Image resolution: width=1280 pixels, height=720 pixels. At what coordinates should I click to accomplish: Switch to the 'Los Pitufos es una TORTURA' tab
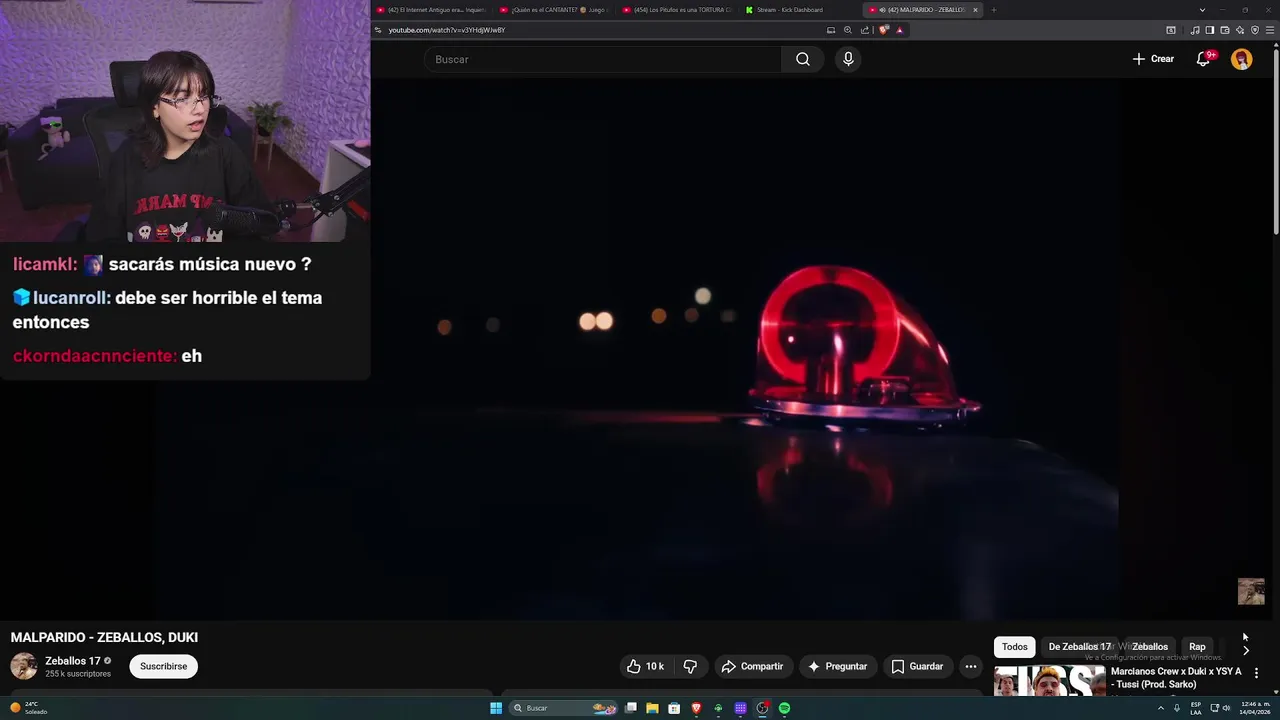coord(678,10)
